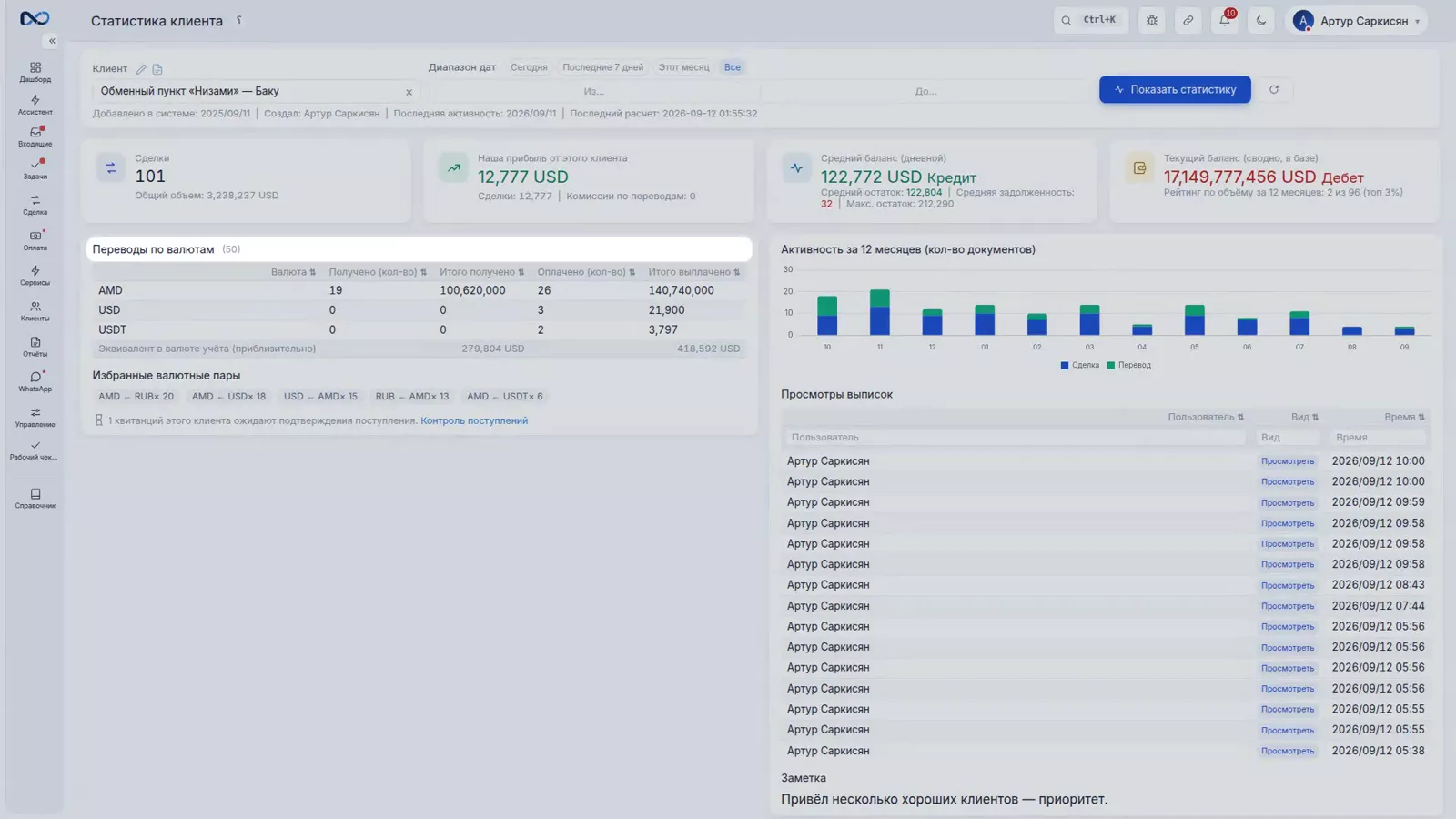Sort views by Пользователь column header

pyautogui.click(x=1206, y=417)
